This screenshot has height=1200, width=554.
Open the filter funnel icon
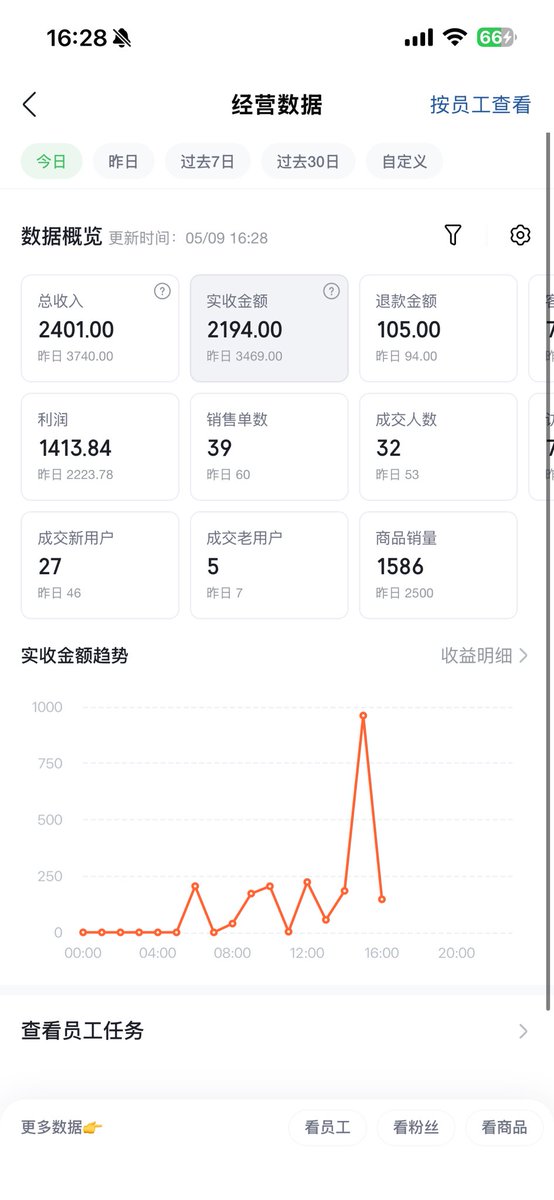(x=453, y=235)
